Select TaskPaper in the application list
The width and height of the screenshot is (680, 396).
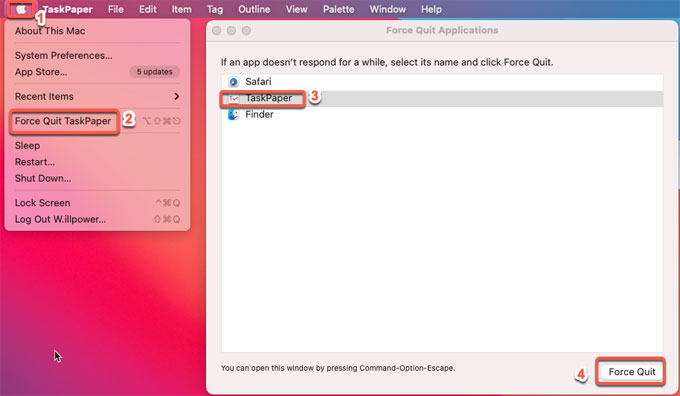(x=442, y=98)
